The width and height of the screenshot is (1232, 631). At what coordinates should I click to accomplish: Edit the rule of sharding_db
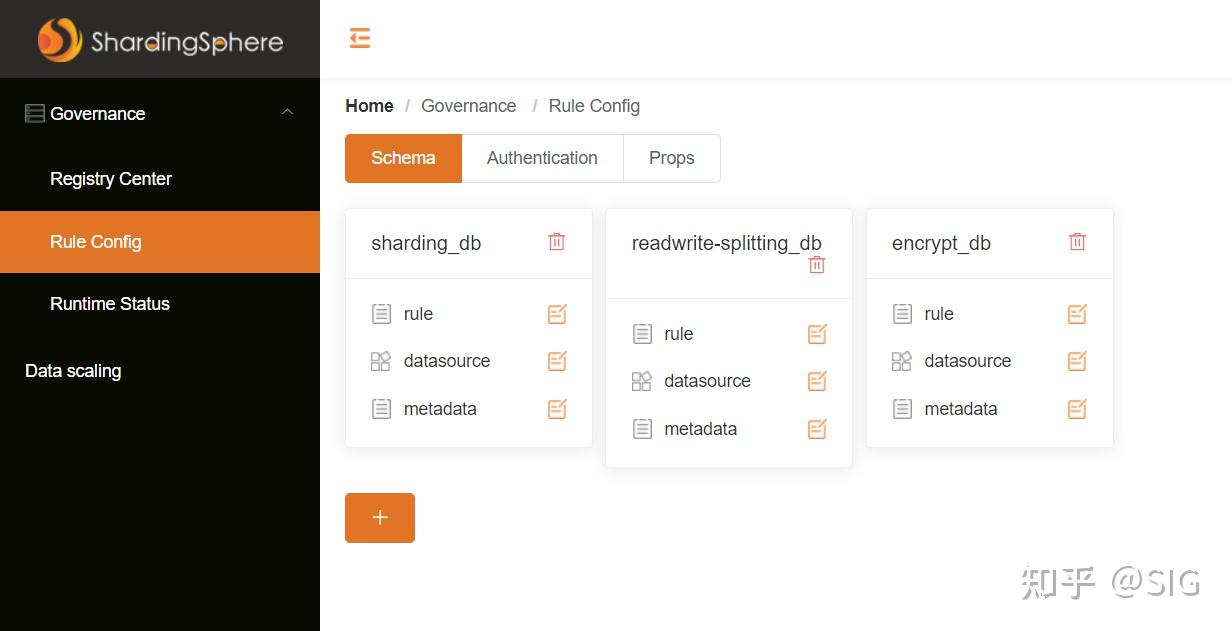click(x=557, y=314)
